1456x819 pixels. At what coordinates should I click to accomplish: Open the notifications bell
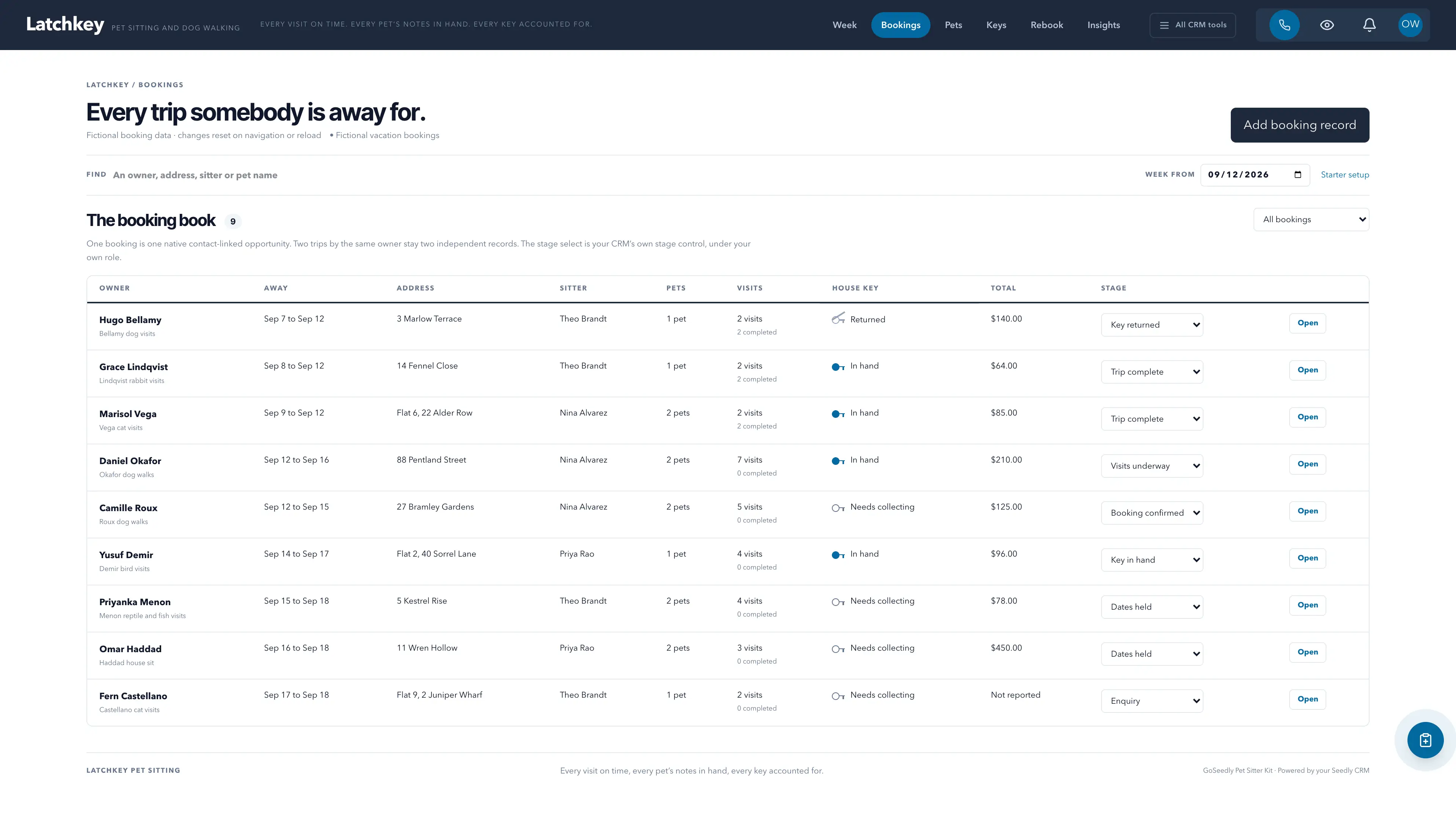[x=1369, y=25]
